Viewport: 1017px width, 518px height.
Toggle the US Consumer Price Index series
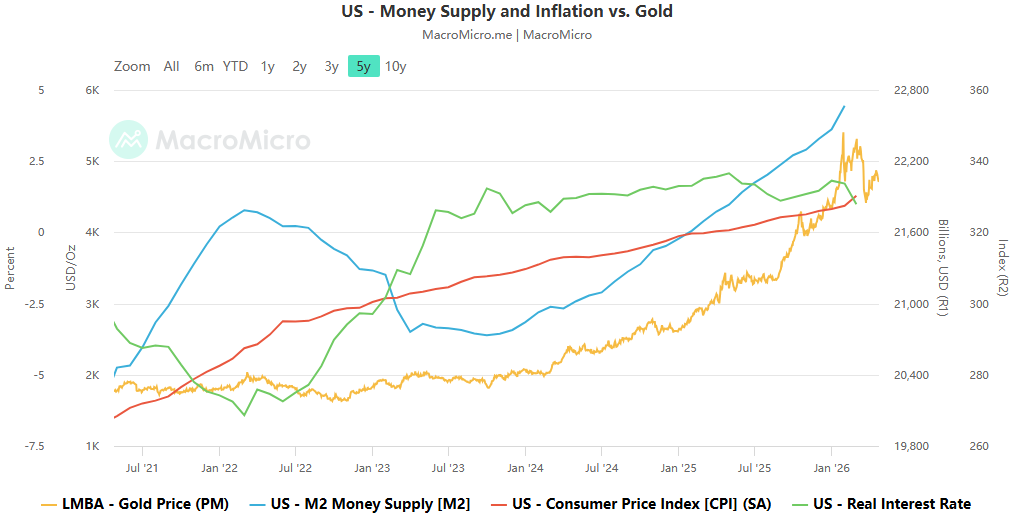pos(639,504)
